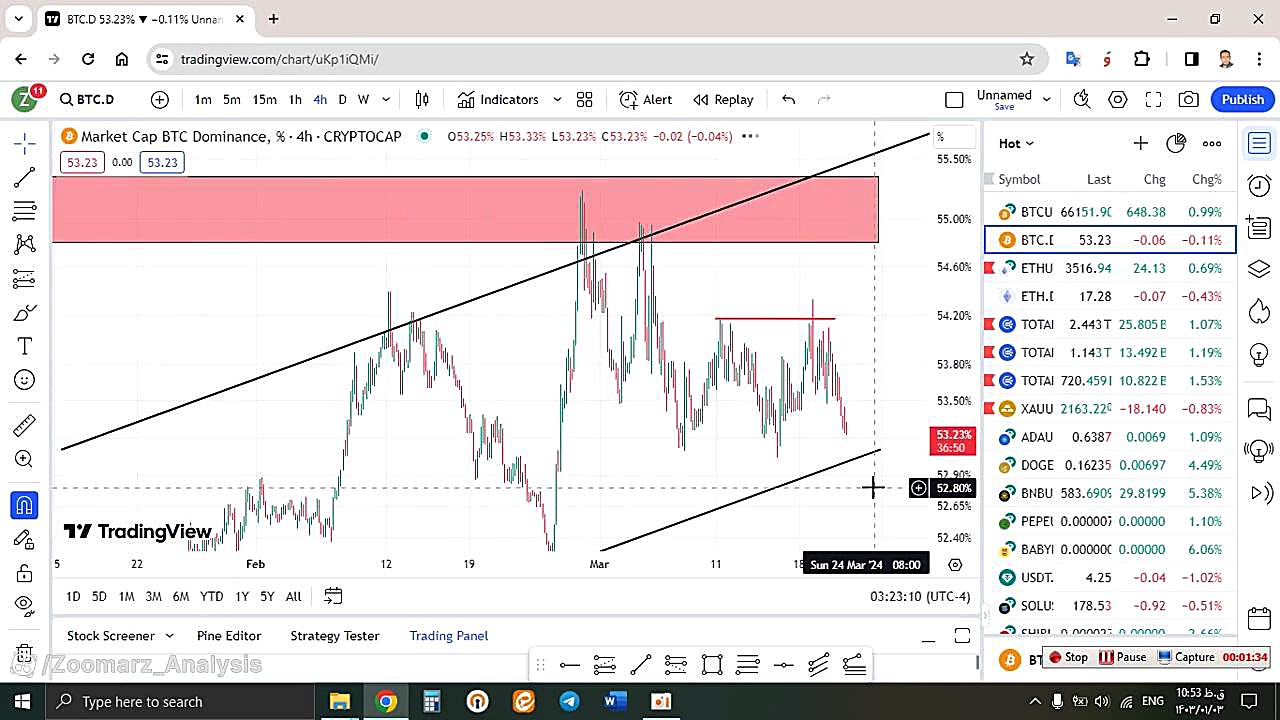The height and width of the screenshot is (720, 1280).
Task: Open the forecasting and measurement tools
Action: pos(25,278)
